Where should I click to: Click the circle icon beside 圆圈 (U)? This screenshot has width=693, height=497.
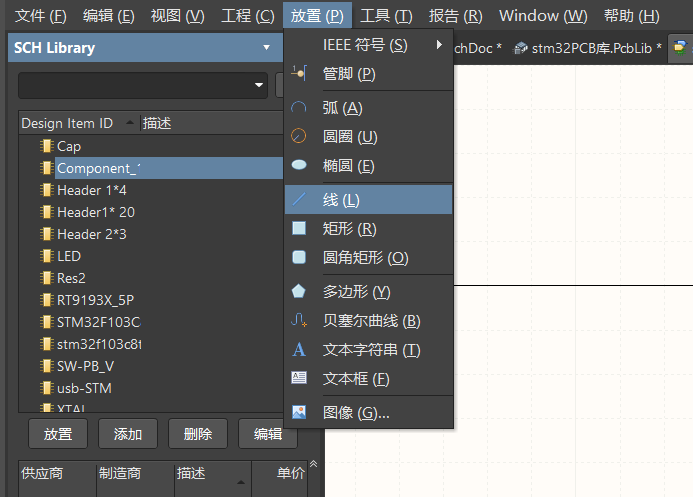[x=299, y=136]
